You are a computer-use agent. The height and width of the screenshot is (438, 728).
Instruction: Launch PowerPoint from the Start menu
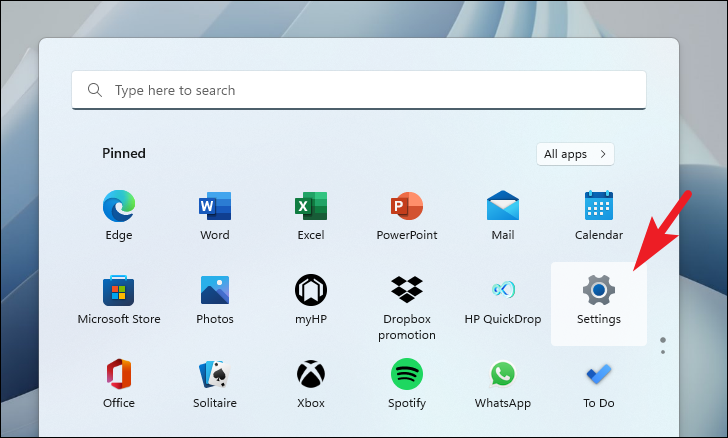[x=407, y=215]
